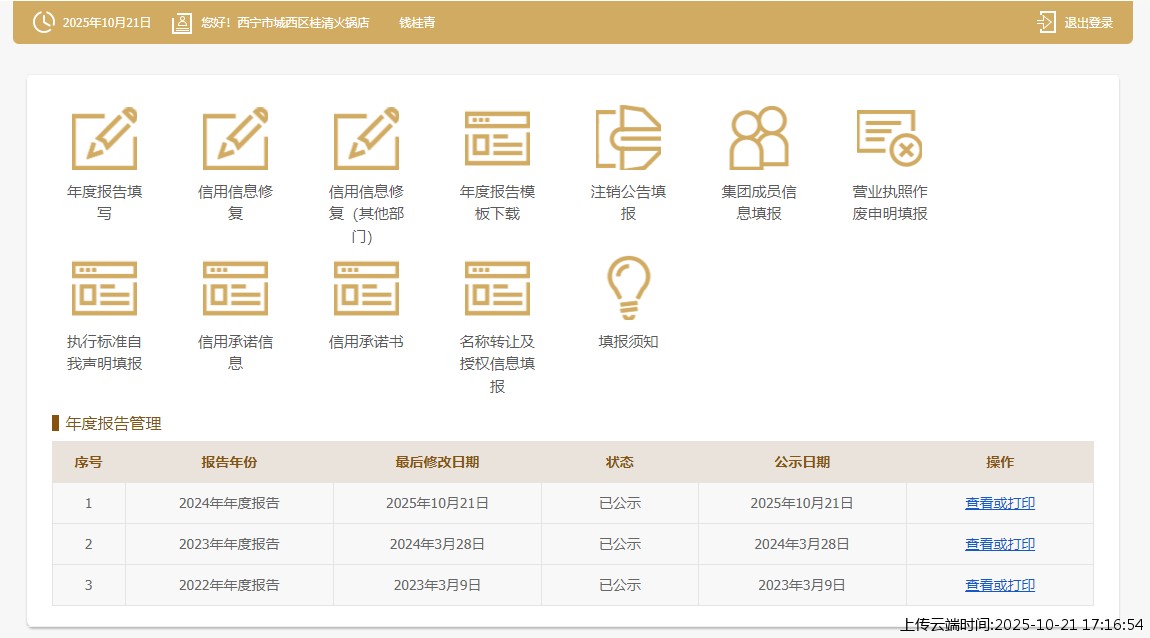Select the 集团成员信息填报 people icon

759,139
